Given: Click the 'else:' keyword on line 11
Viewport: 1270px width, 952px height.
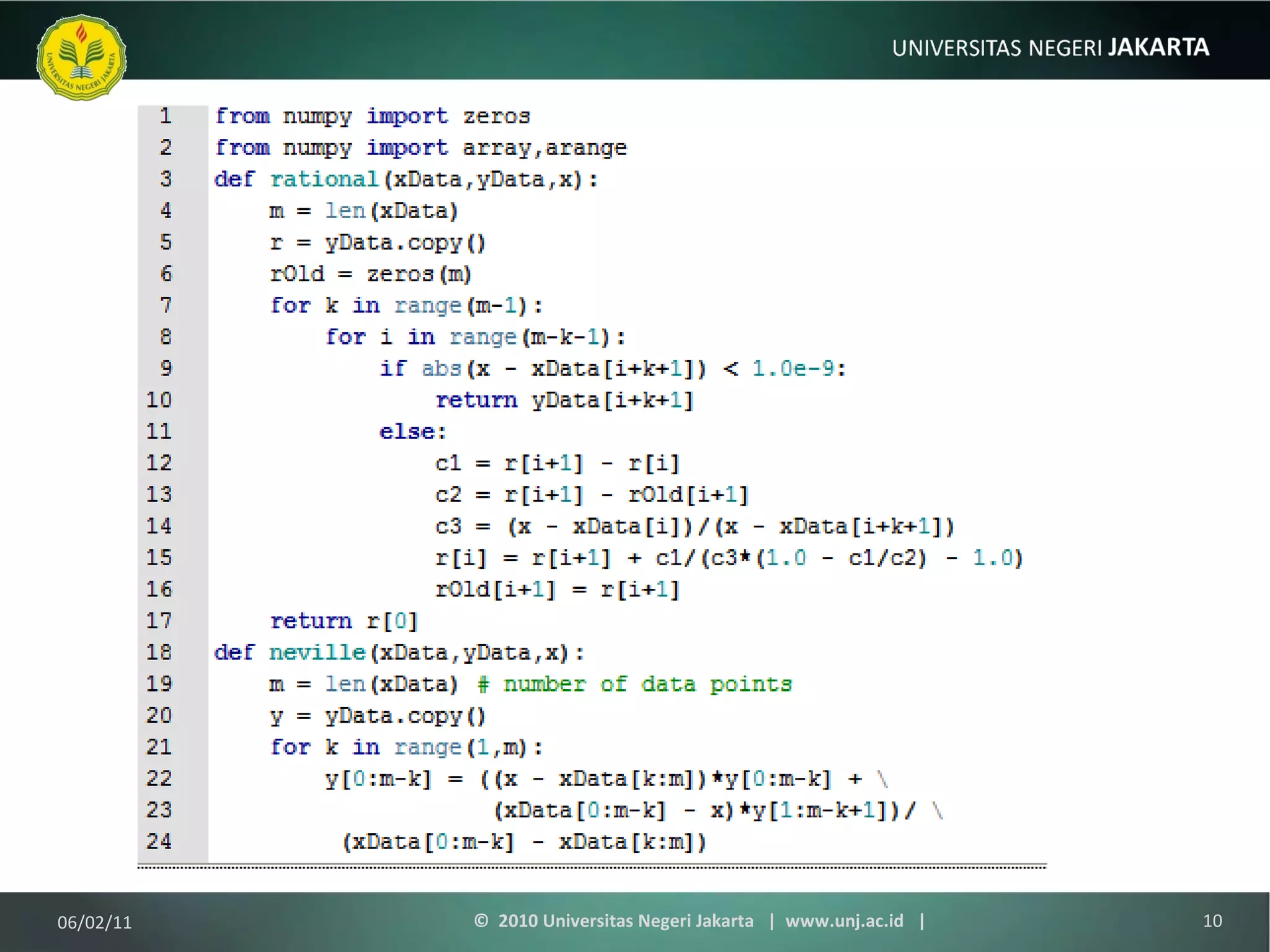Looking at the screenshot, I should pyautogui.click(x=412, y=431).
